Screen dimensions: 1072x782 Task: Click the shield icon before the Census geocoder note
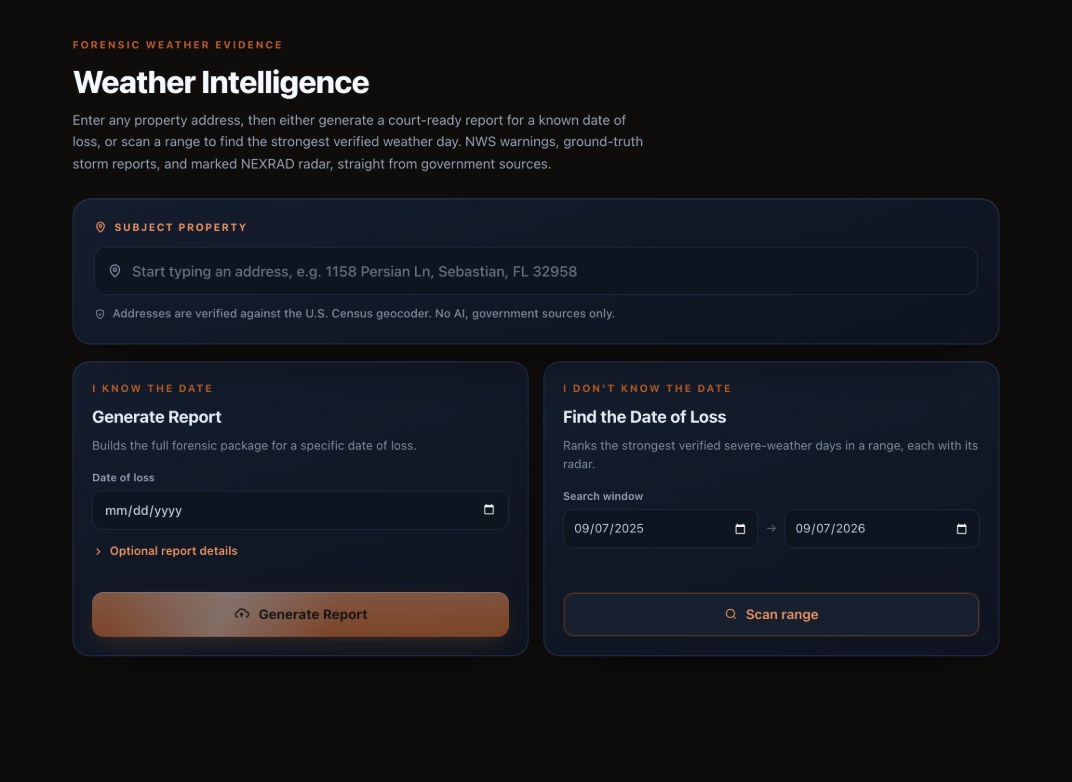coord(100,314)
